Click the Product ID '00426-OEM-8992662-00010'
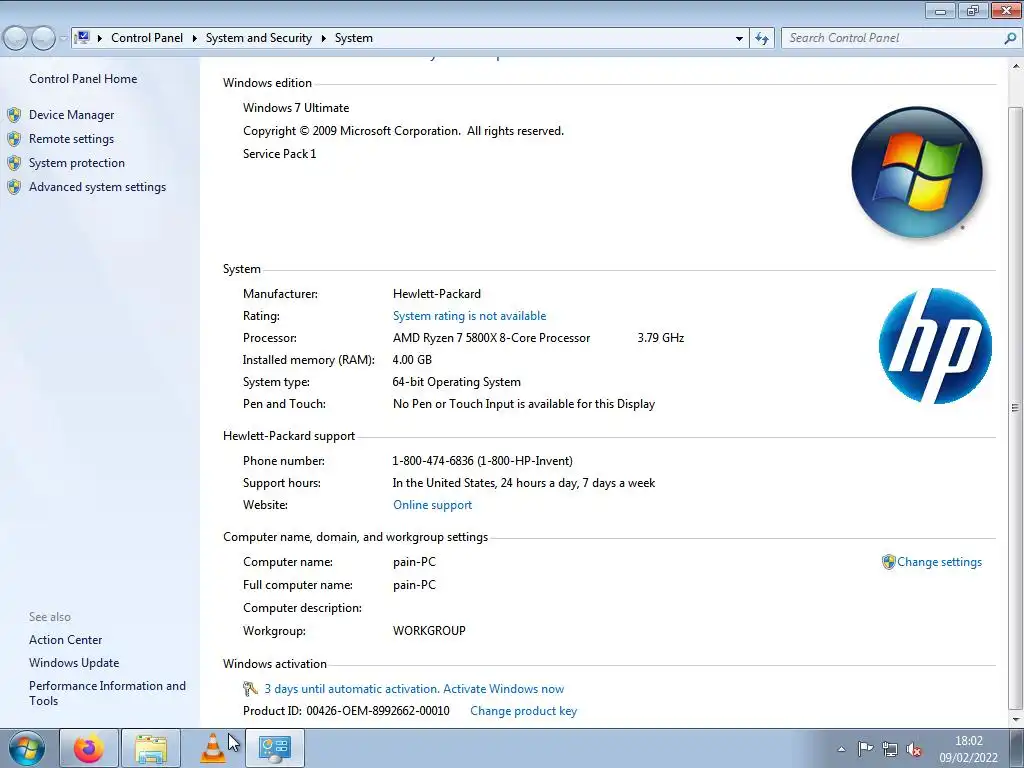The image size is (1024, 768). tap(377, 711)
